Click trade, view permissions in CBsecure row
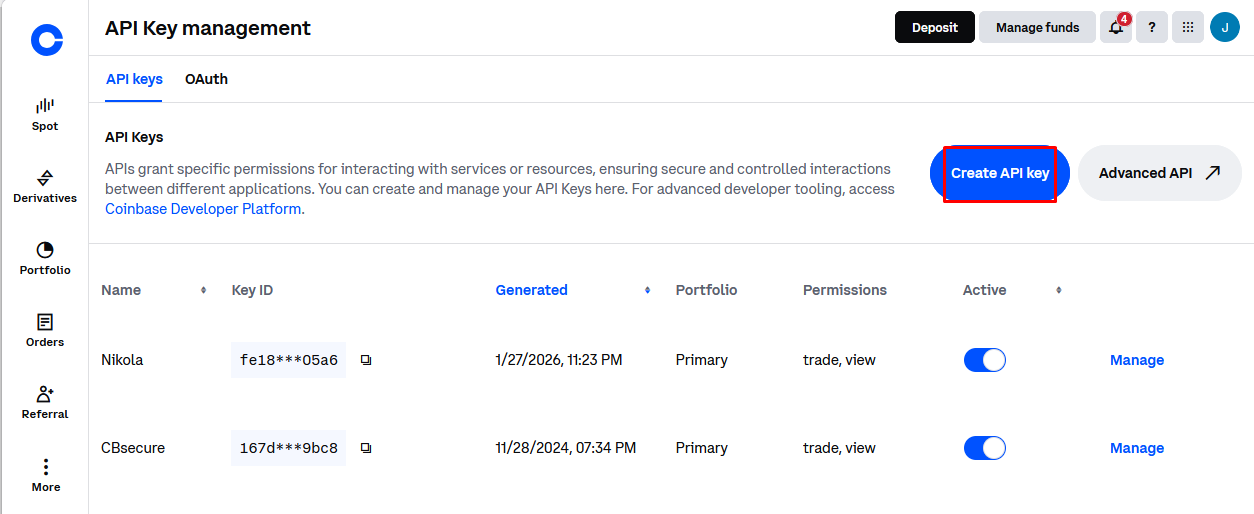This screenshot has height=514, width=1254. [x=839, y=448]
